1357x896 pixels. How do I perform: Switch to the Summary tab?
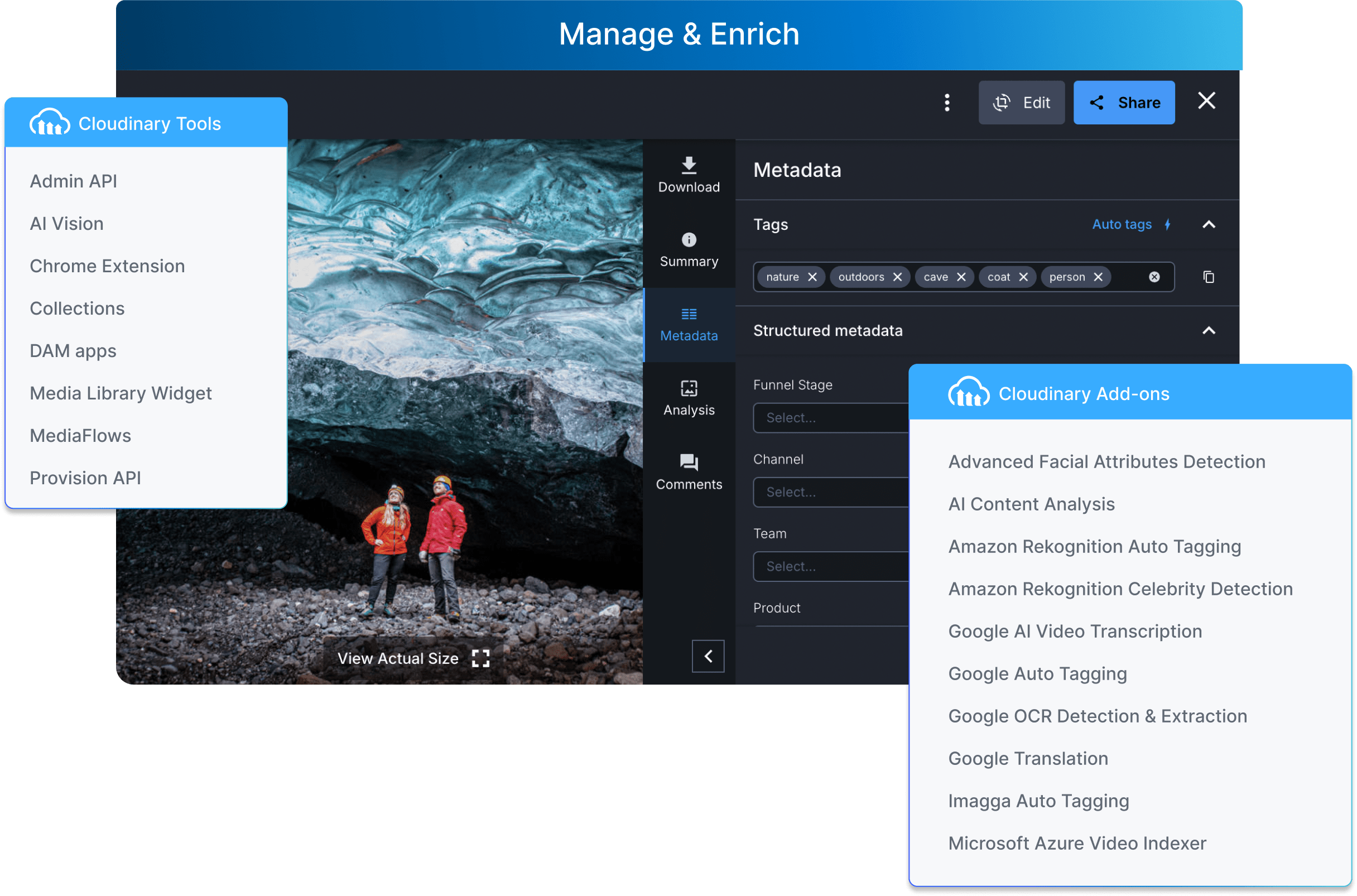[689, 251]
